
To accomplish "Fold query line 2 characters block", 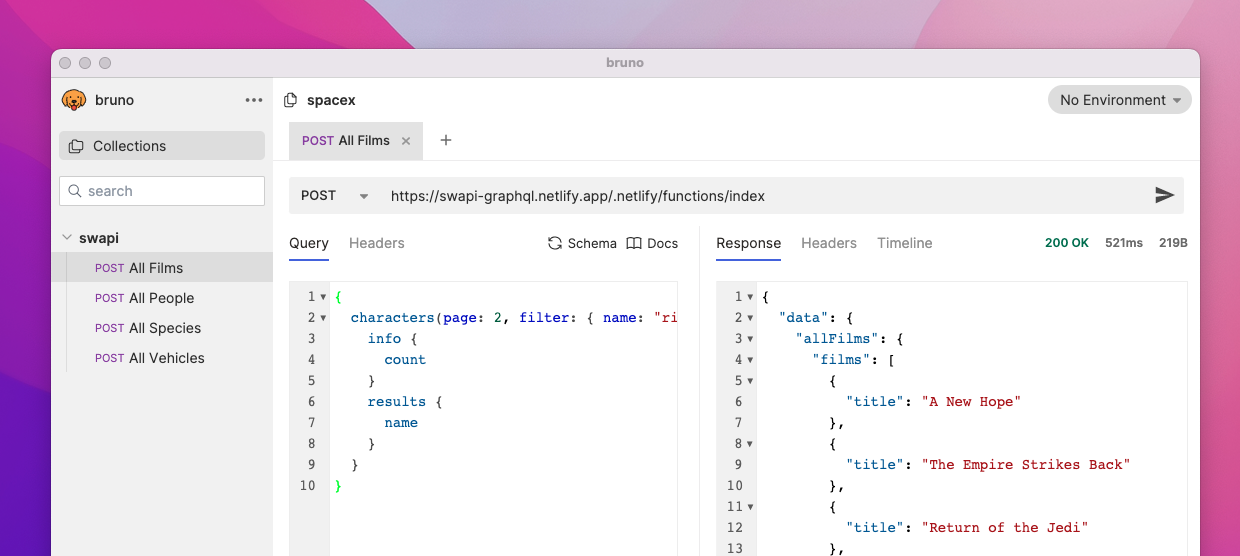I will 323,318.
